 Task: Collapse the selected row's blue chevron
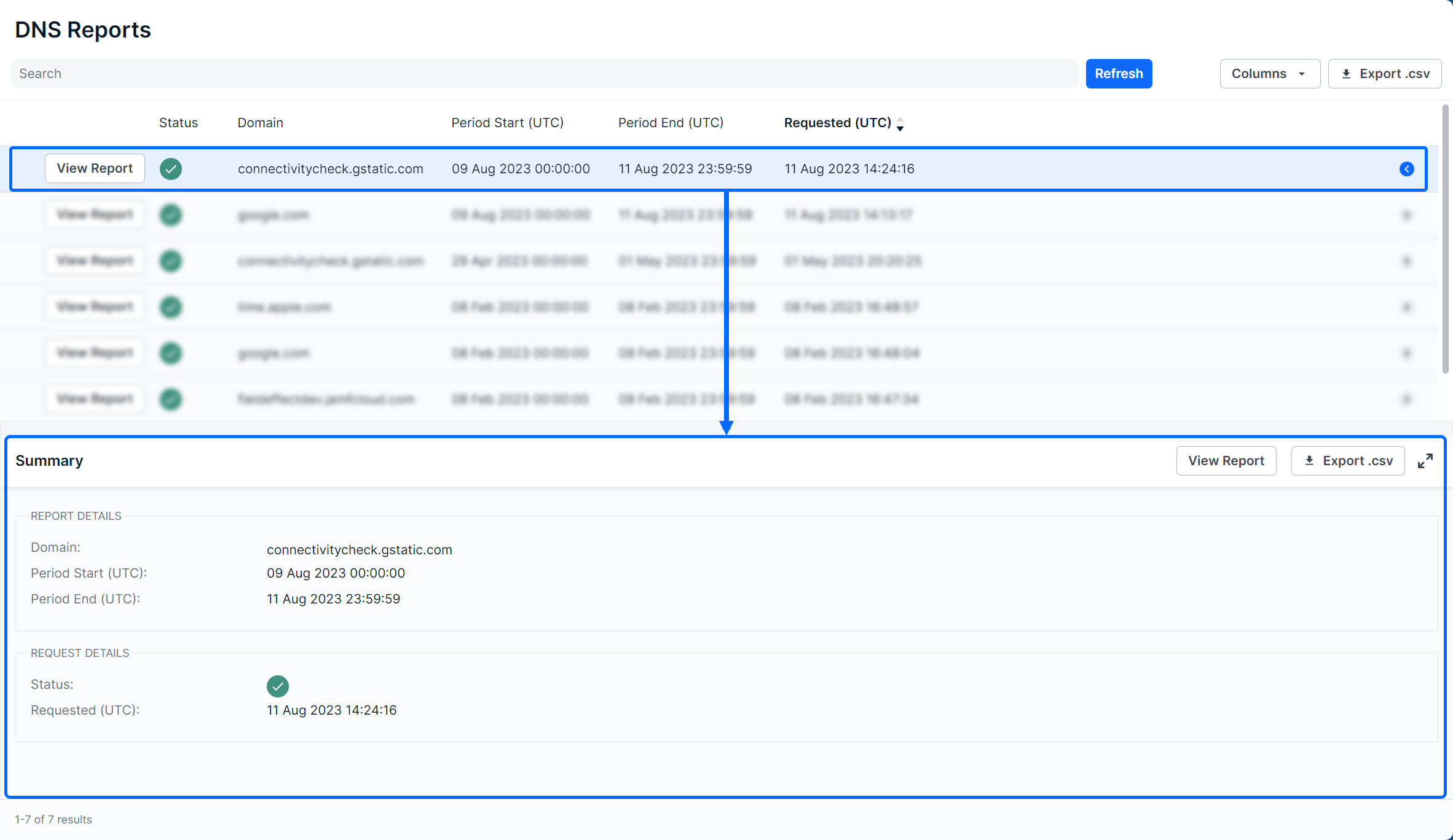pos(1406,169)
